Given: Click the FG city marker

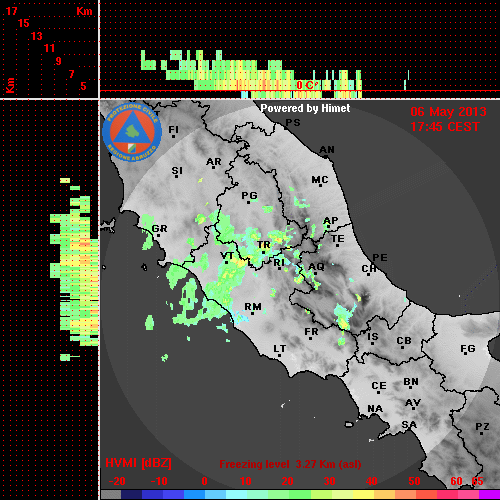Looking at the screenshot, I should (x=466, y=355).
